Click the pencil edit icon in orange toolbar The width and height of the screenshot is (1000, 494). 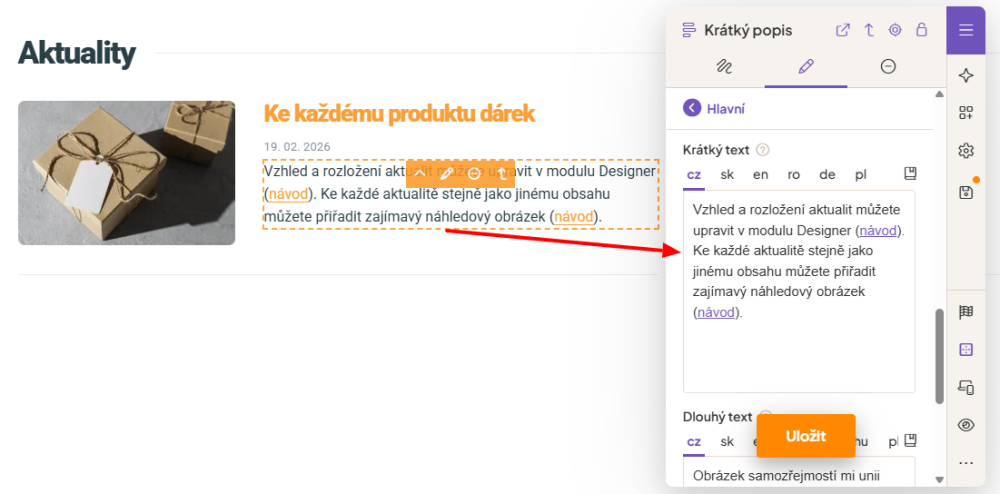pos(446,174)
